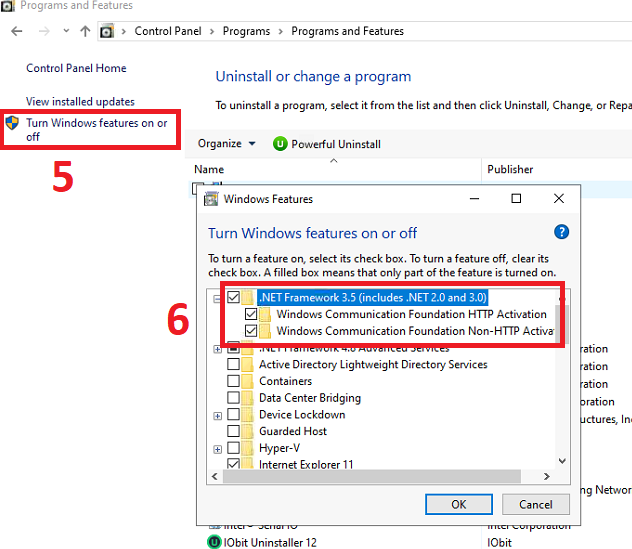Image resolution: width=632 pixels, height=549 pixels.
Task: Click the Programs and Features window title icon
Action: [7, 6]
